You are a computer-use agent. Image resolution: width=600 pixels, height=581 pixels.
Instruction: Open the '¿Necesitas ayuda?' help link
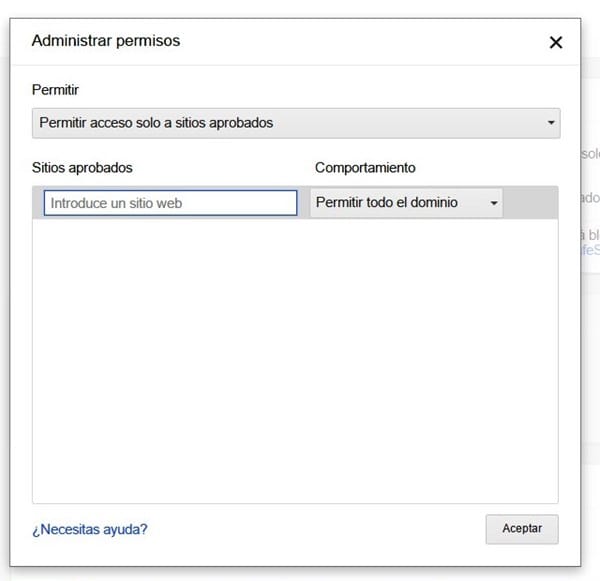(90, 529)
